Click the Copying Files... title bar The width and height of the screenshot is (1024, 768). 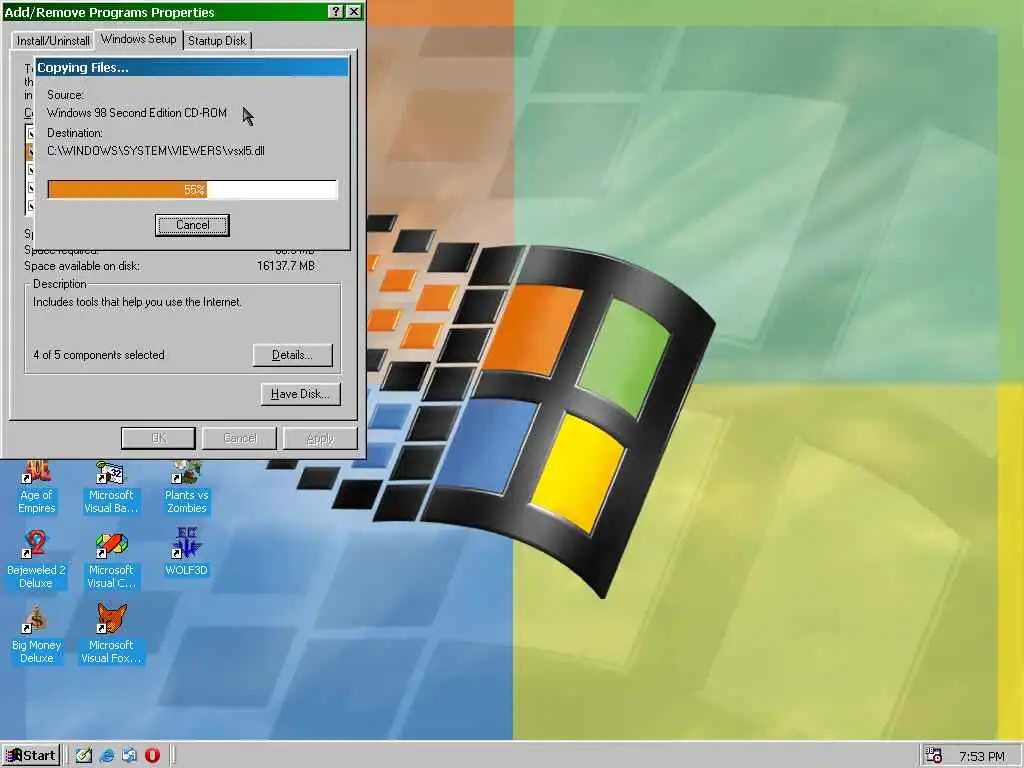click(x=192, y=67)
